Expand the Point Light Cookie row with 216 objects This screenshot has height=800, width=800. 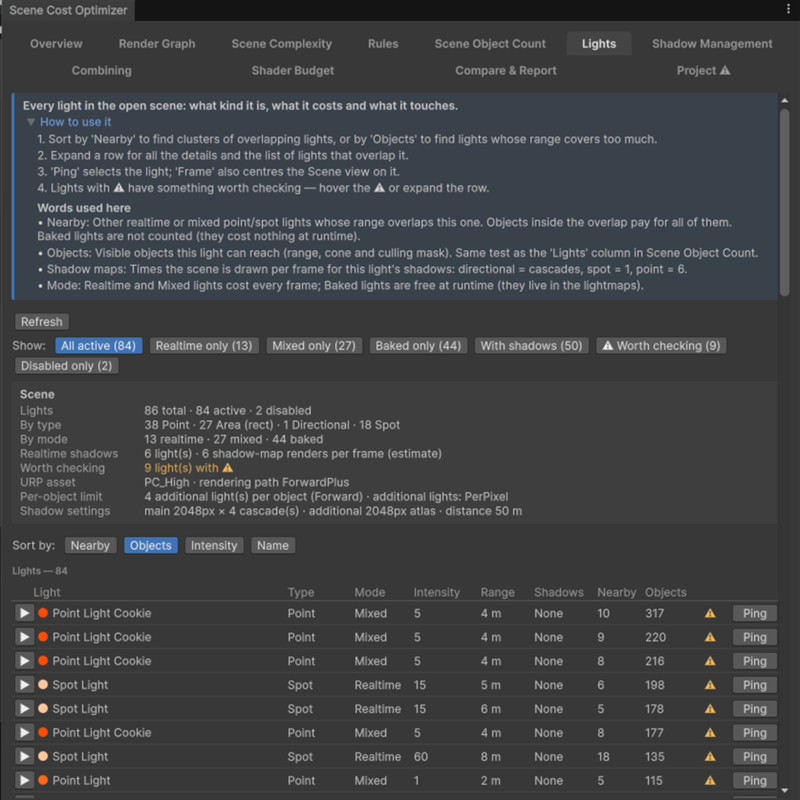point(24,661)
